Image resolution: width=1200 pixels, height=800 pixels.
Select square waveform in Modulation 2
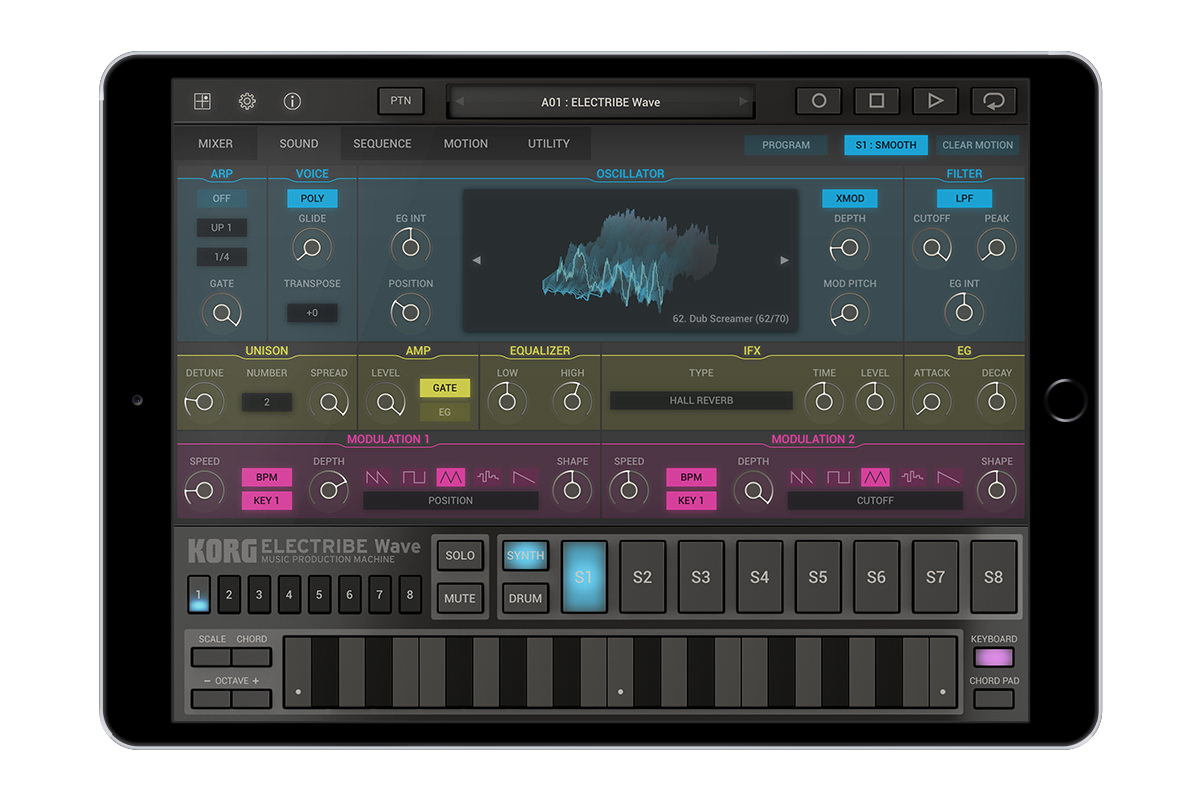(838, 477)
